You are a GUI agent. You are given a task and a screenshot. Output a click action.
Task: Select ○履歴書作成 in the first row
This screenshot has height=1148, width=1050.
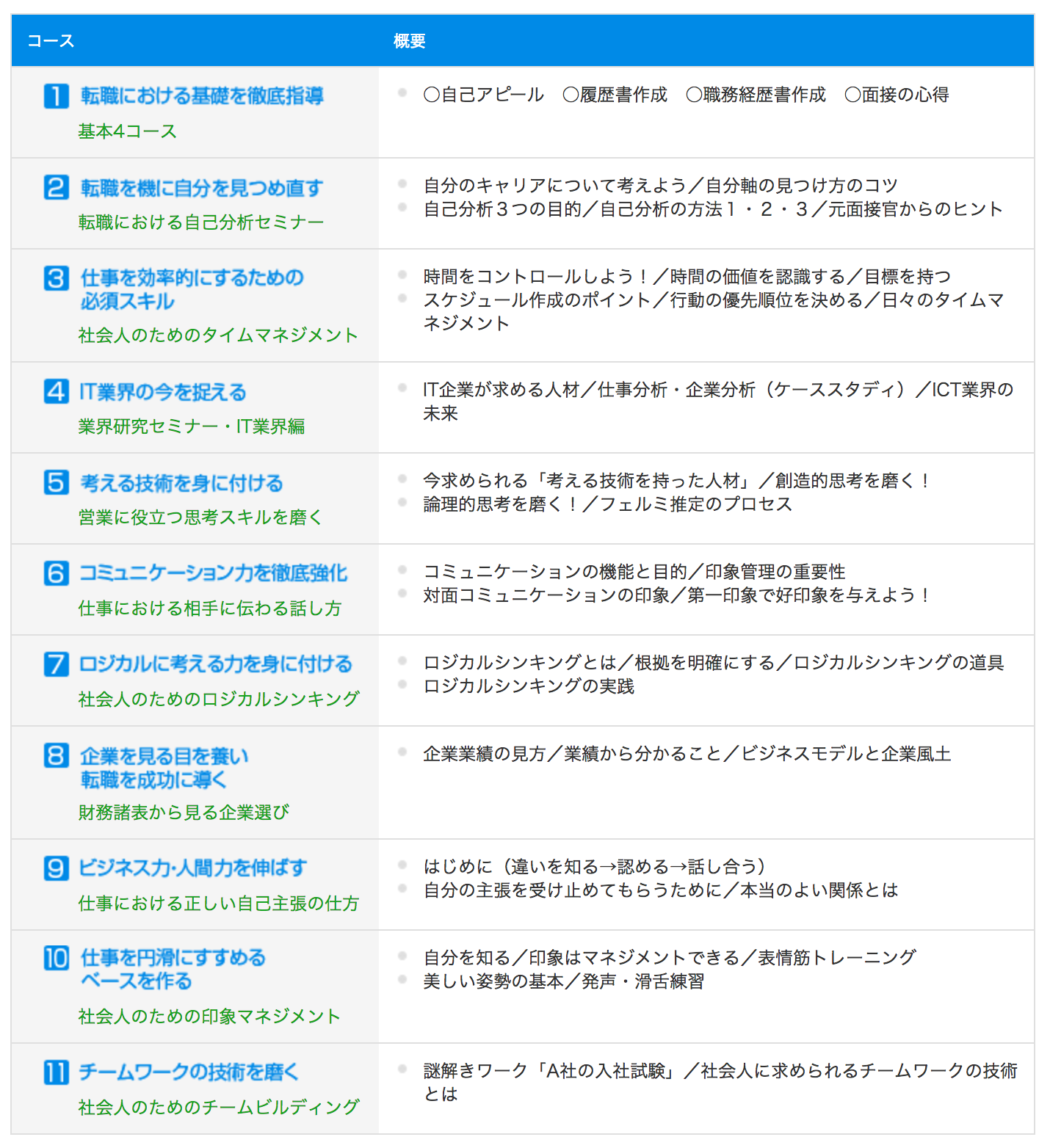[x=615, y=95]
